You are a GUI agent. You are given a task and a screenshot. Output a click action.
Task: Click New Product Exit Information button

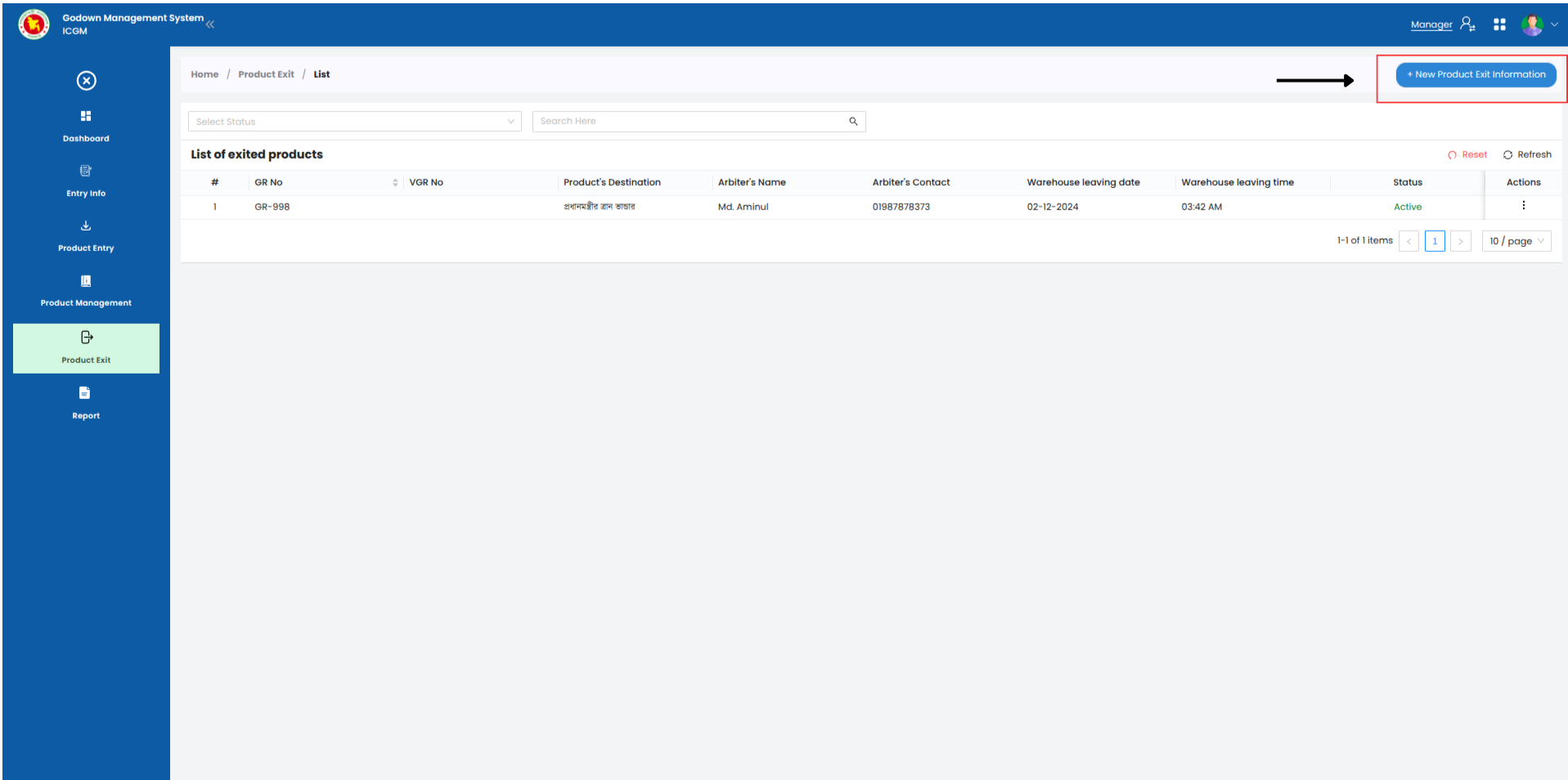pyautogui.click(x=1476, y=74)
